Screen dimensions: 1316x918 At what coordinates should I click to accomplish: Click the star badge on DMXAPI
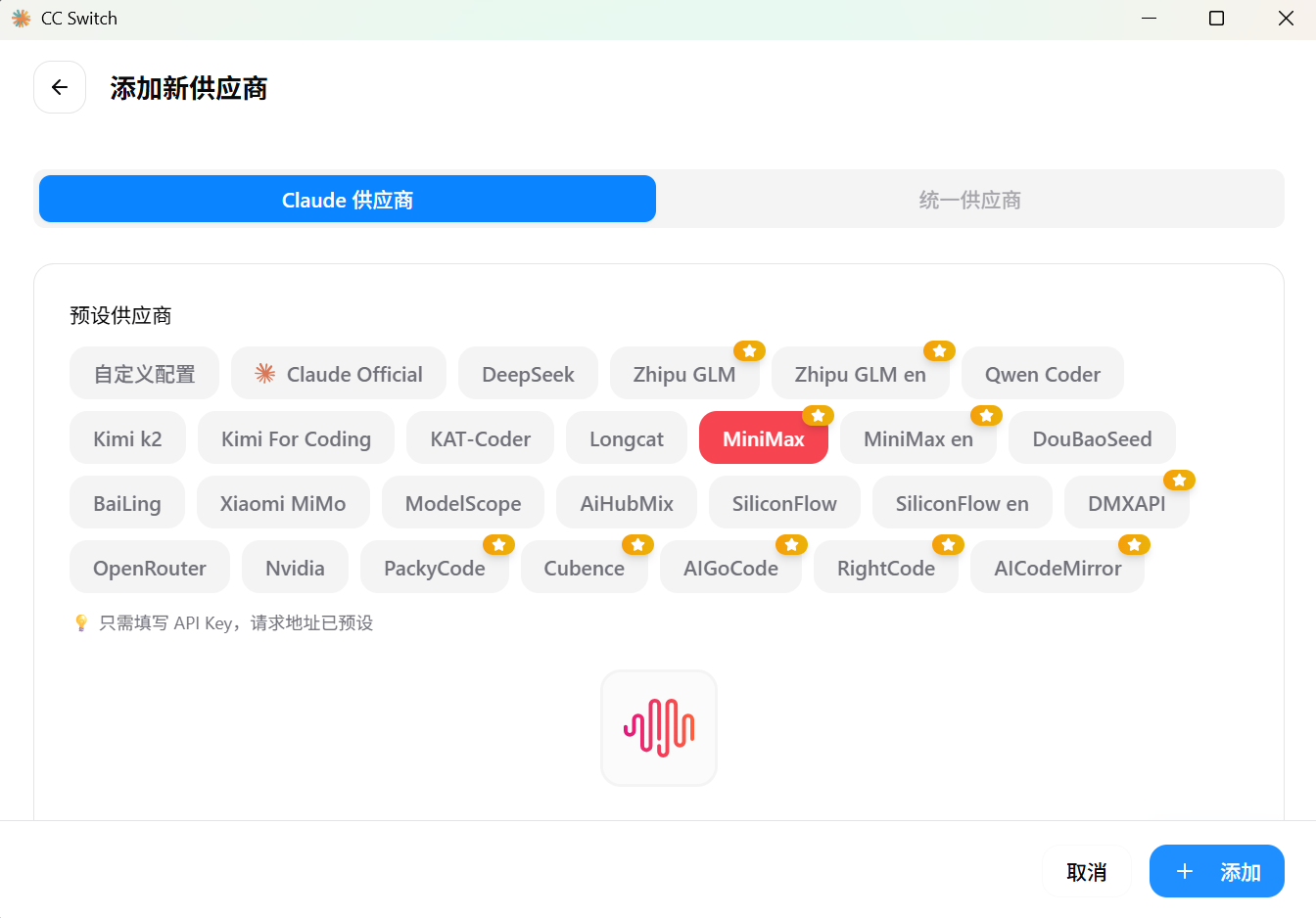(x=1179, y=480)
